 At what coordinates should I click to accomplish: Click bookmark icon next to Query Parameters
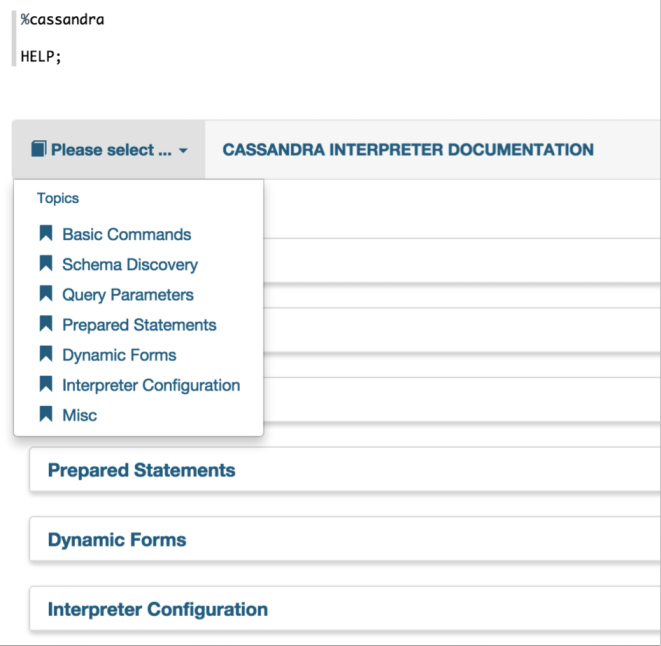(45, 294)
